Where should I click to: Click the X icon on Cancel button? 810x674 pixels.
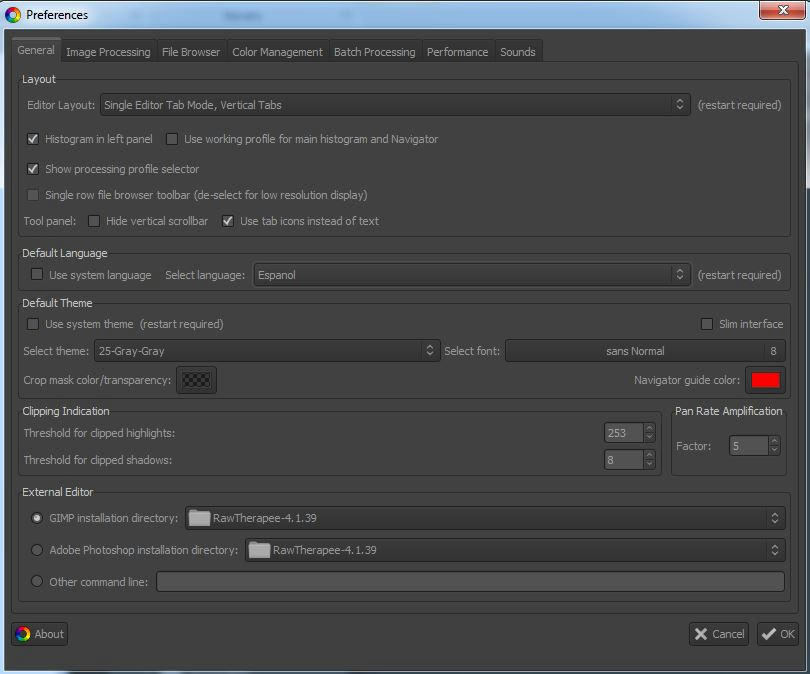[x=700, y=634]
